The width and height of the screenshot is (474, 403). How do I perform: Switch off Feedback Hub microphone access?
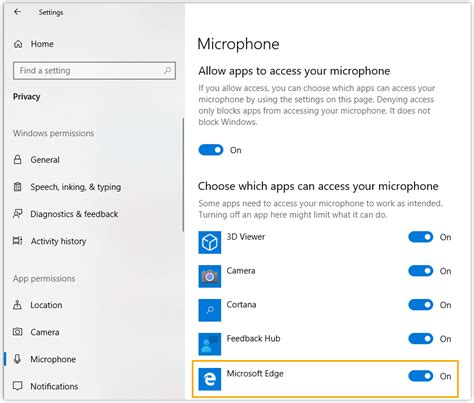point(420,339)
